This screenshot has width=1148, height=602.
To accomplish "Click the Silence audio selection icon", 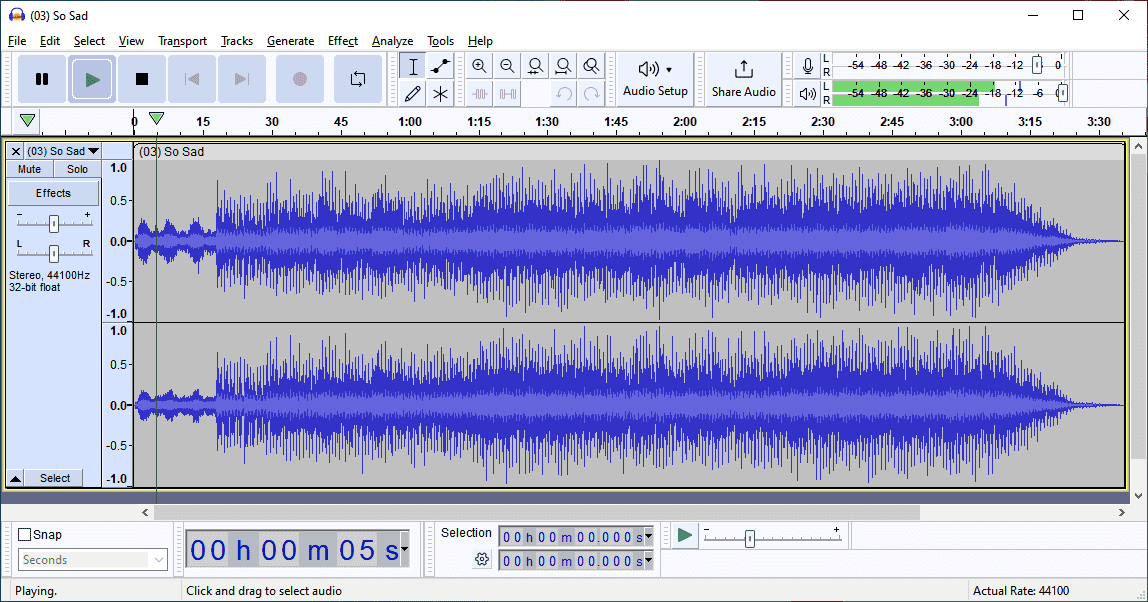I will click(x=507, y=94).
